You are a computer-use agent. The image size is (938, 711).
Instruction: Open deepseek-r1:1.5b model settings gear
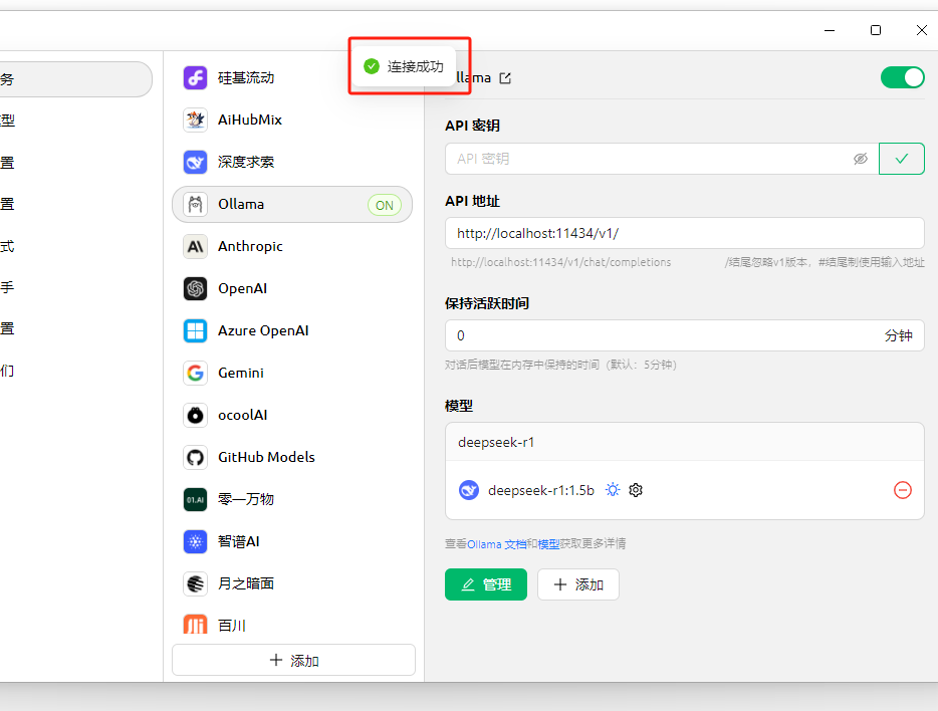point(635,490)
